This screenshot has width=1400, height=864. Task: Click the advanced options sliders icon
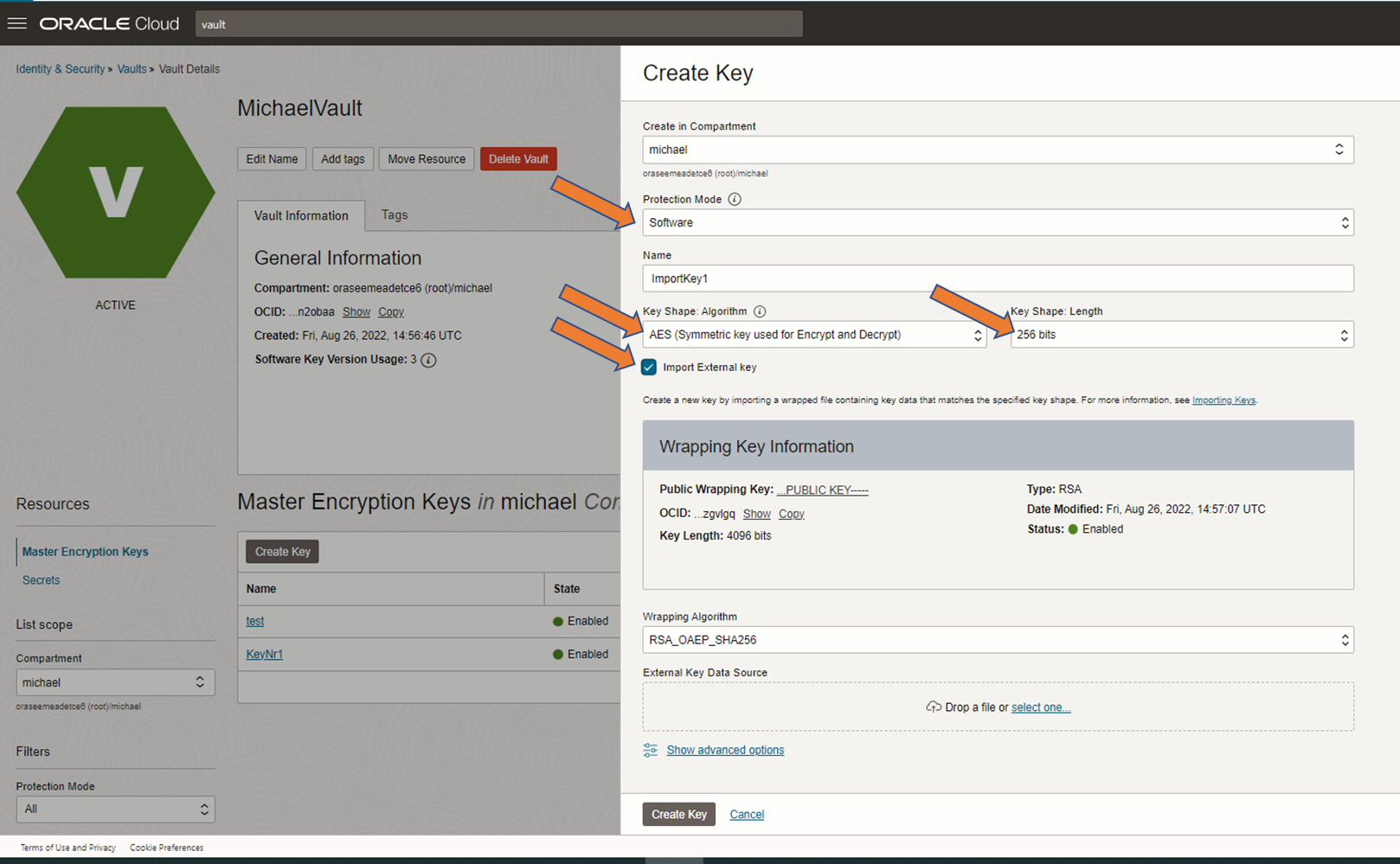coord(651,750)
